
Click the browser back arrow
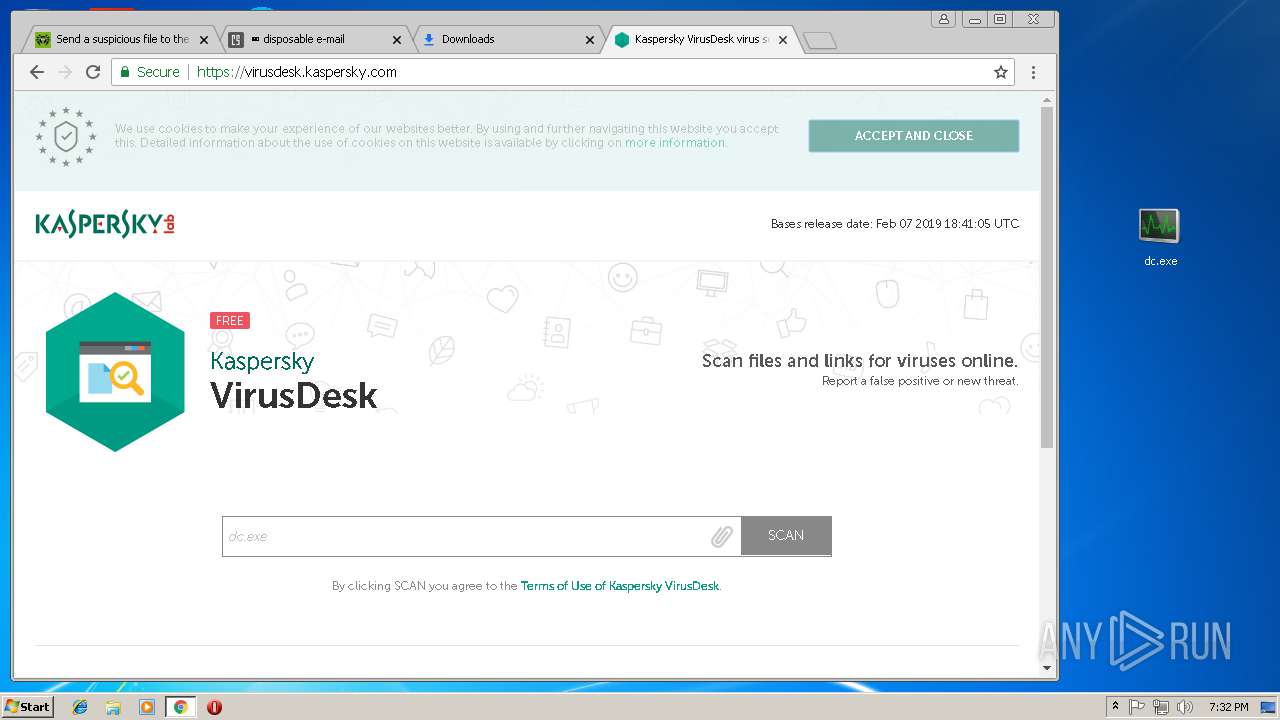tap(37, 72)
